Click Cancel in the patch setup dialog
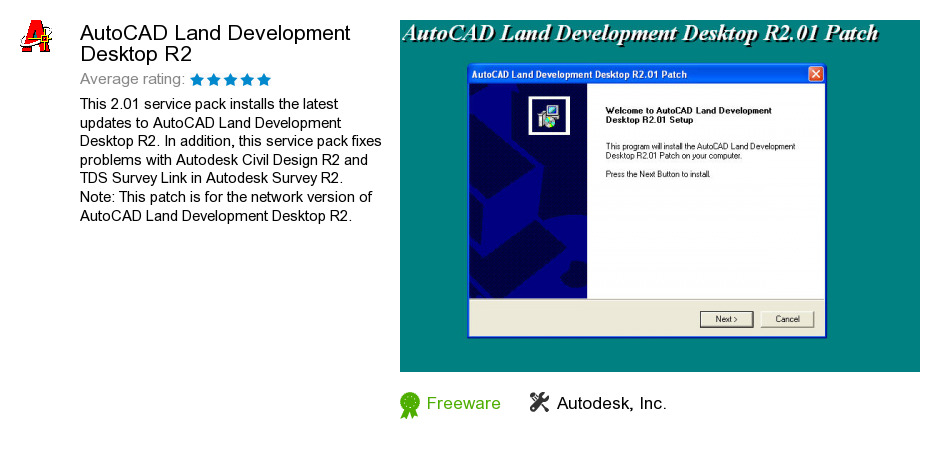The height and width of the screenshot is (449, 940). pyautogui.click(x=787, y=319)
